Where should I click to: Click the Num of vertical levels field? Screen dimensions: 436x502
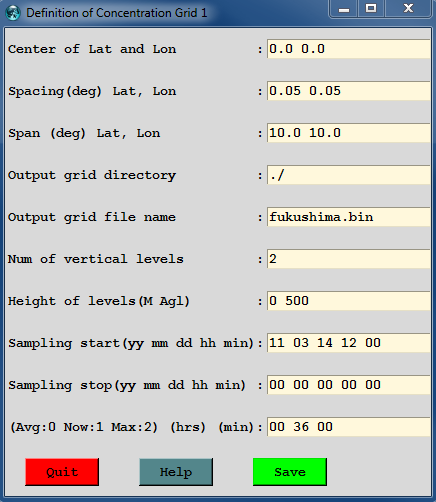click(349, 259)
